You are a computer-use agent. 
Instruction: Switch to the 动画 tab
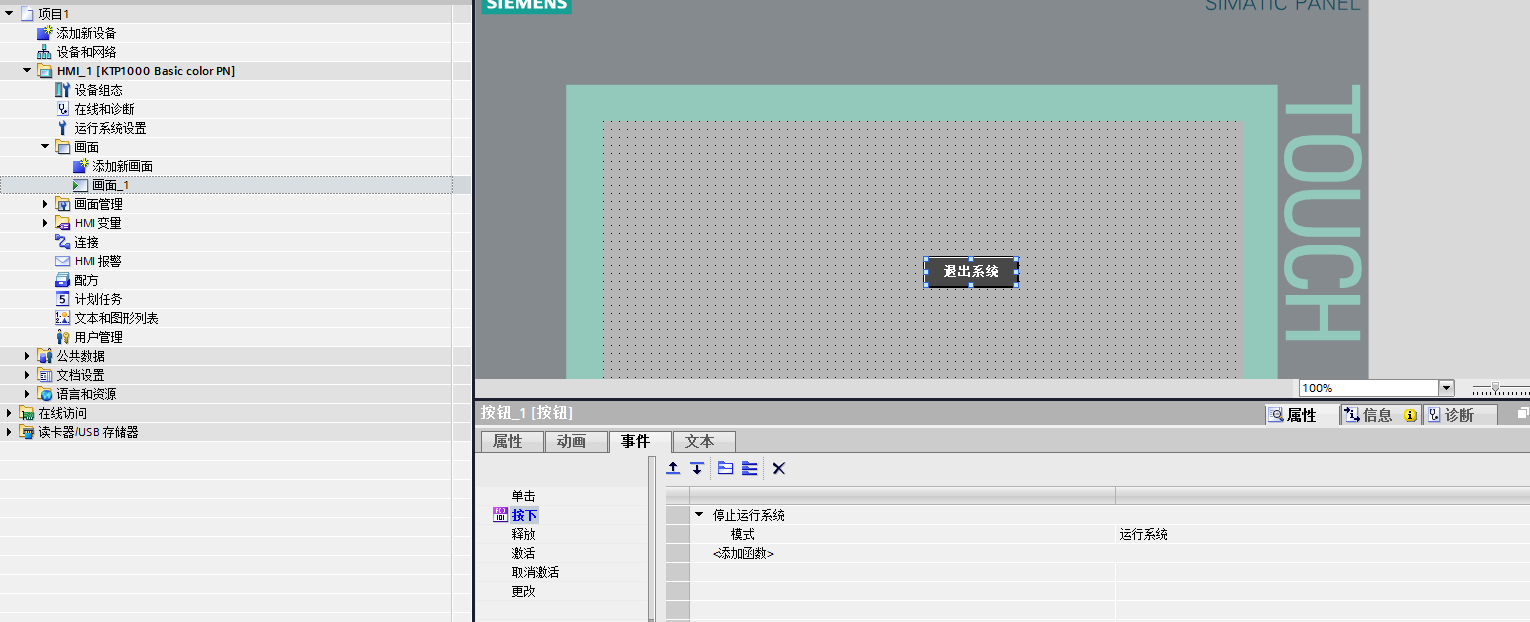571,442
